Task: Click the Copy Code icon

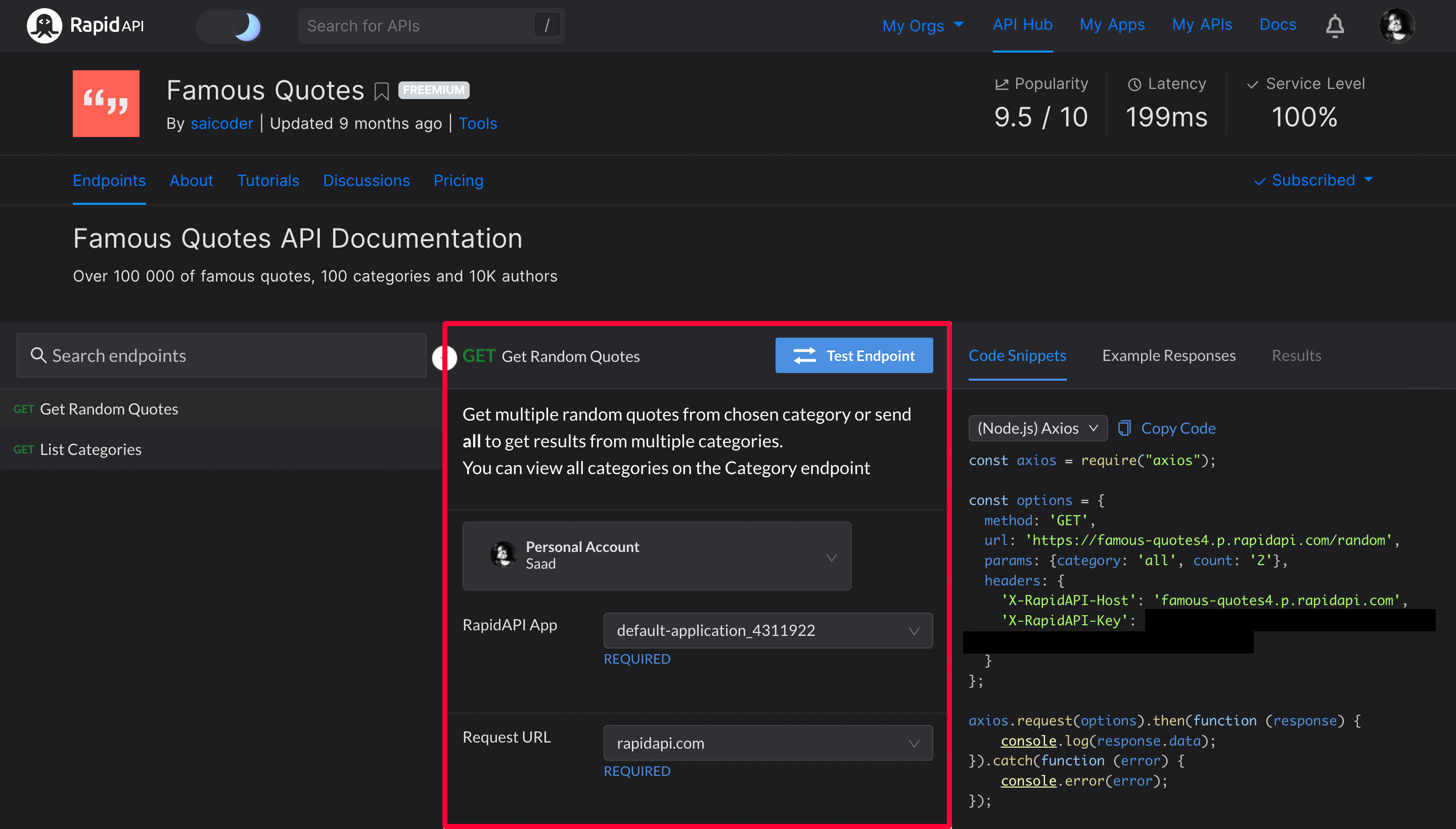Action: (x=1124, y=428)
